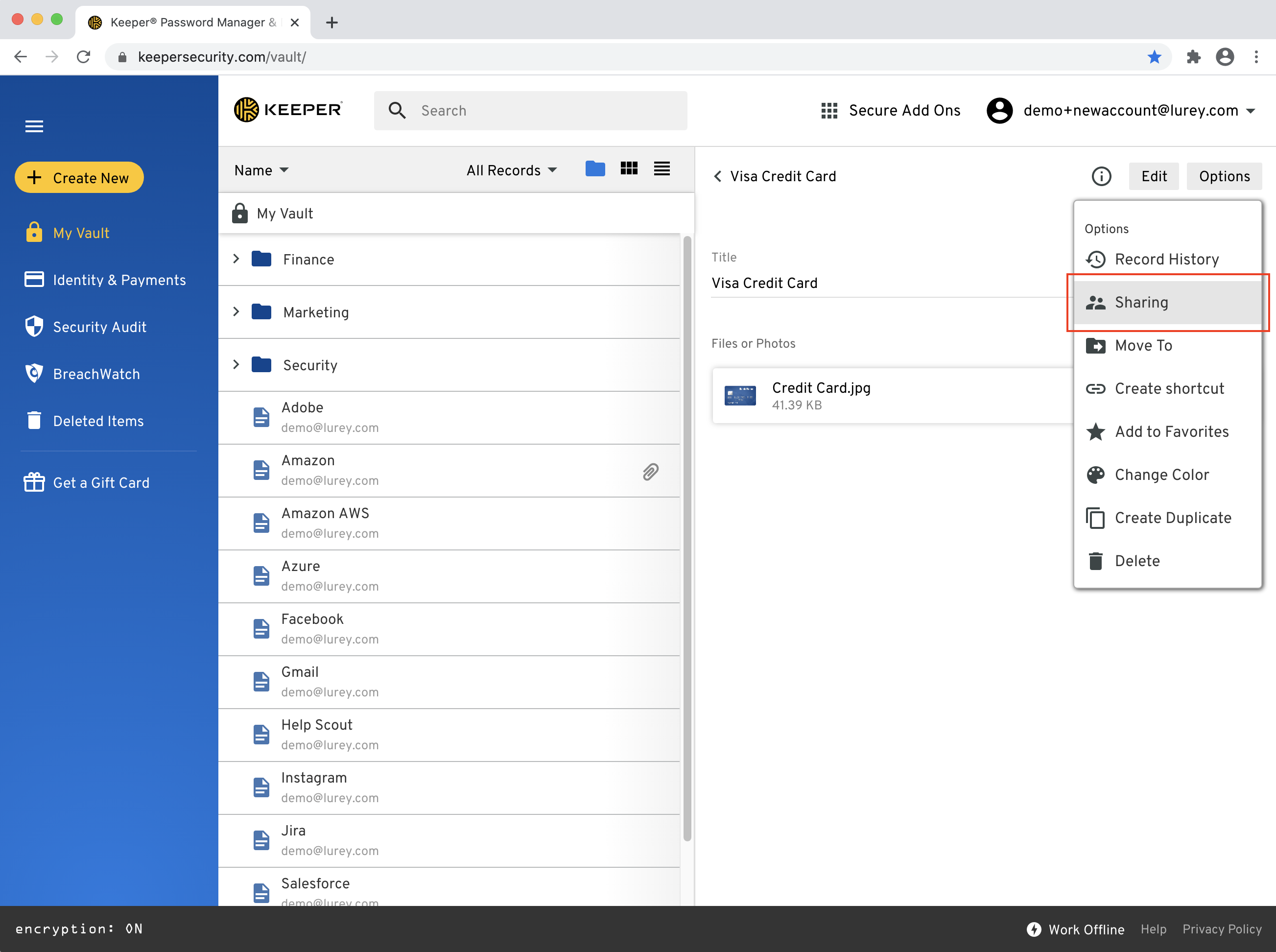
Task: Open Security Audit page
Action: 85,327
